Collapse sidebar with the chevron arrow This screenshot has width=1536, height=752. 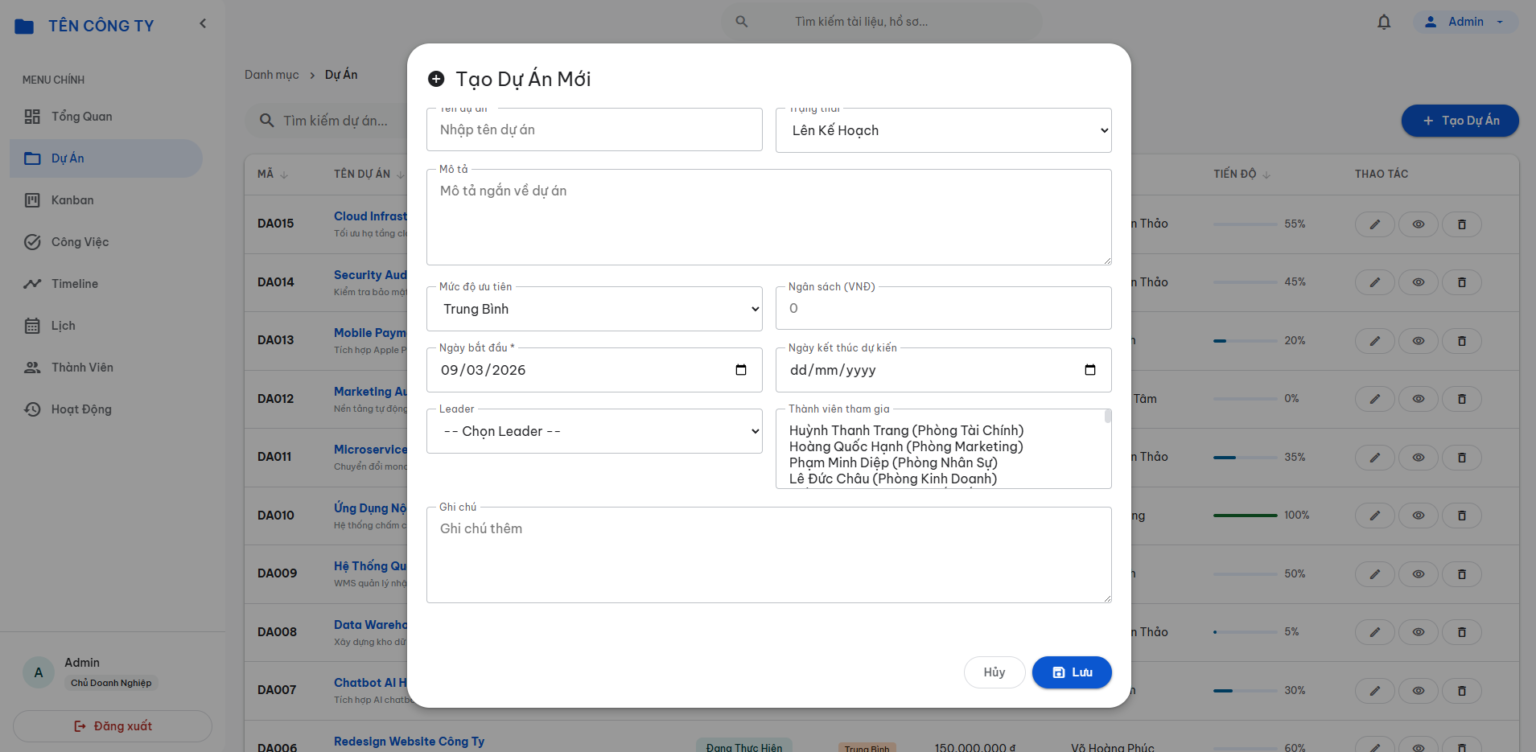click(x=203, y=23)
